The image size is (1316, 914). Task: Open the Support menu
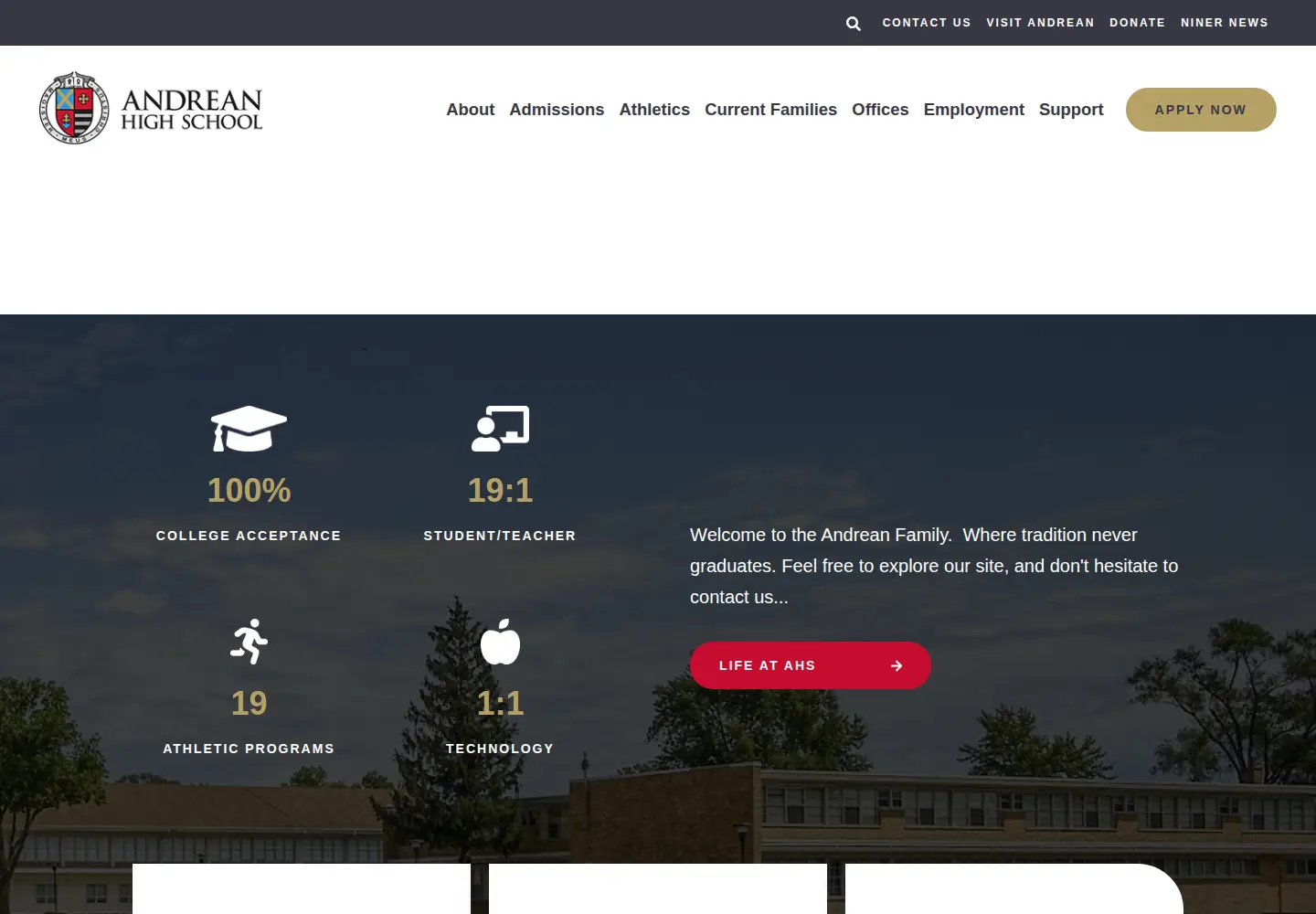tap(1071, 110)
